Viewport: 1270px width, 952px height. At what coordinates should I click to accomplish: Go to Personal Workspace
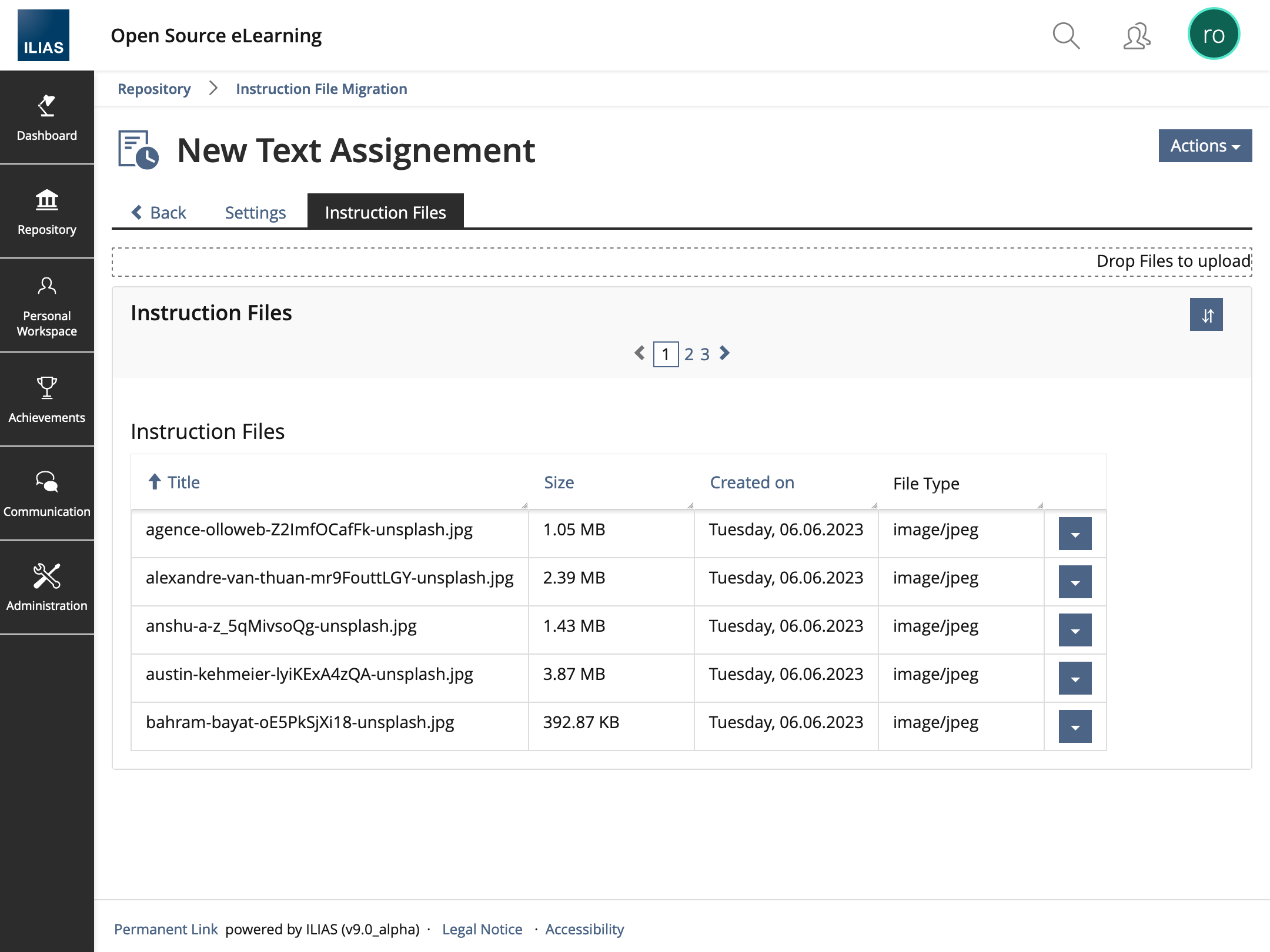point(46,306)
